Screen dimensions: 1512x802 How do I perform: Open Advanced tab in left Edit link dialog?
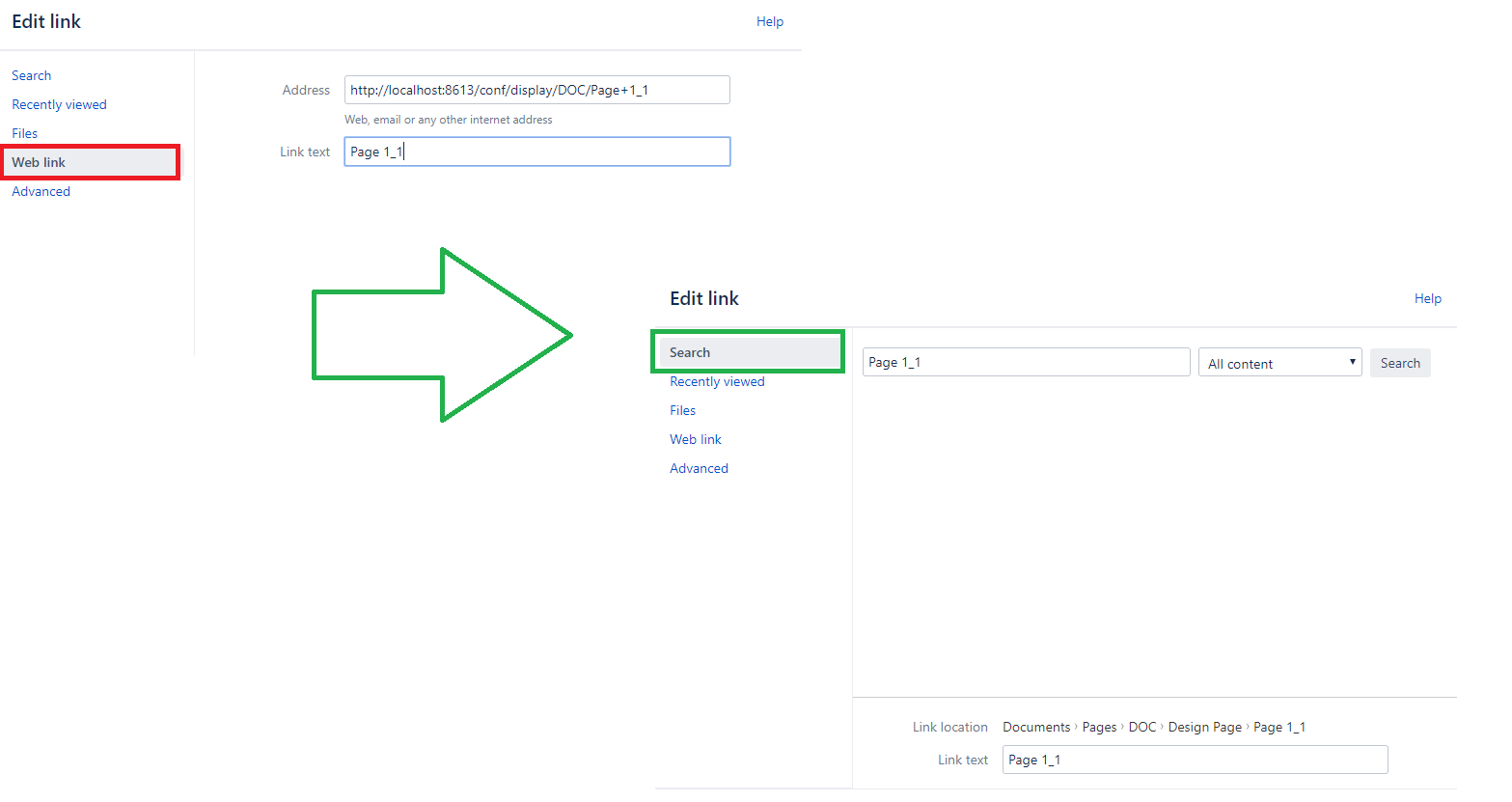pyautogui.click(x=41, y=191)
